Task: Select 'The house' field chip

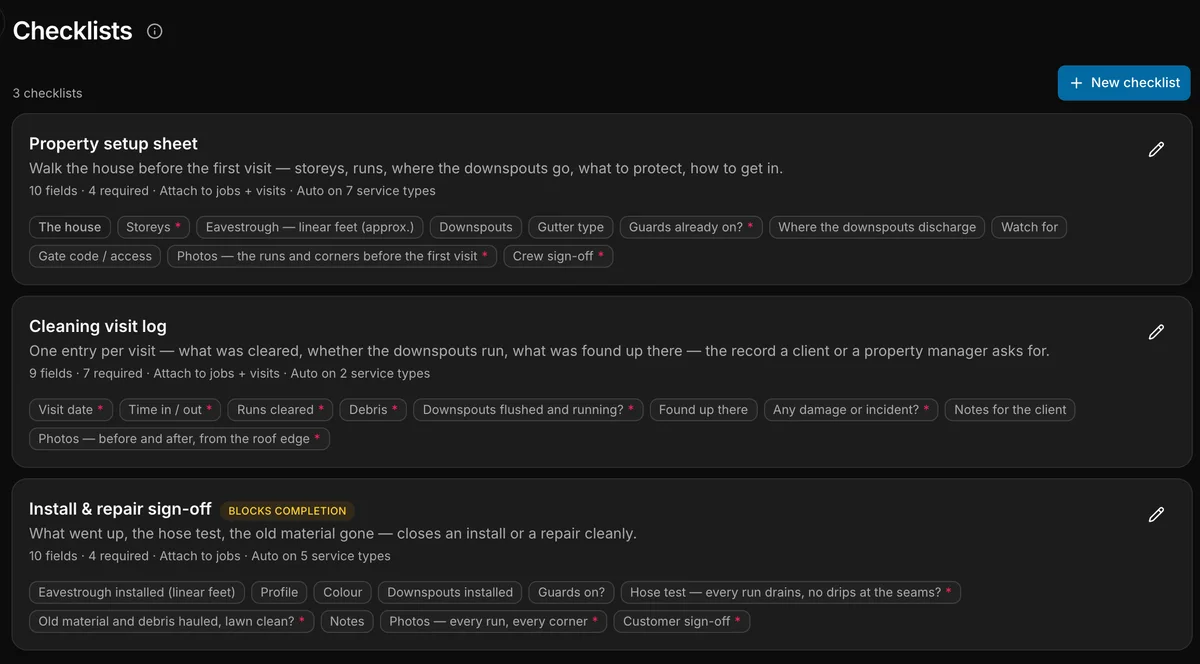Action: 70,227
